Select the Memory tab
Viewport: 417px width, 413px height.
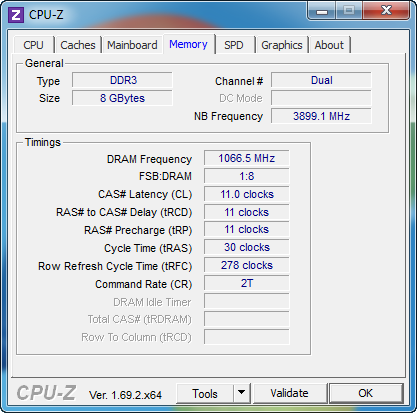pyautogui.click(x=188, y=44)
